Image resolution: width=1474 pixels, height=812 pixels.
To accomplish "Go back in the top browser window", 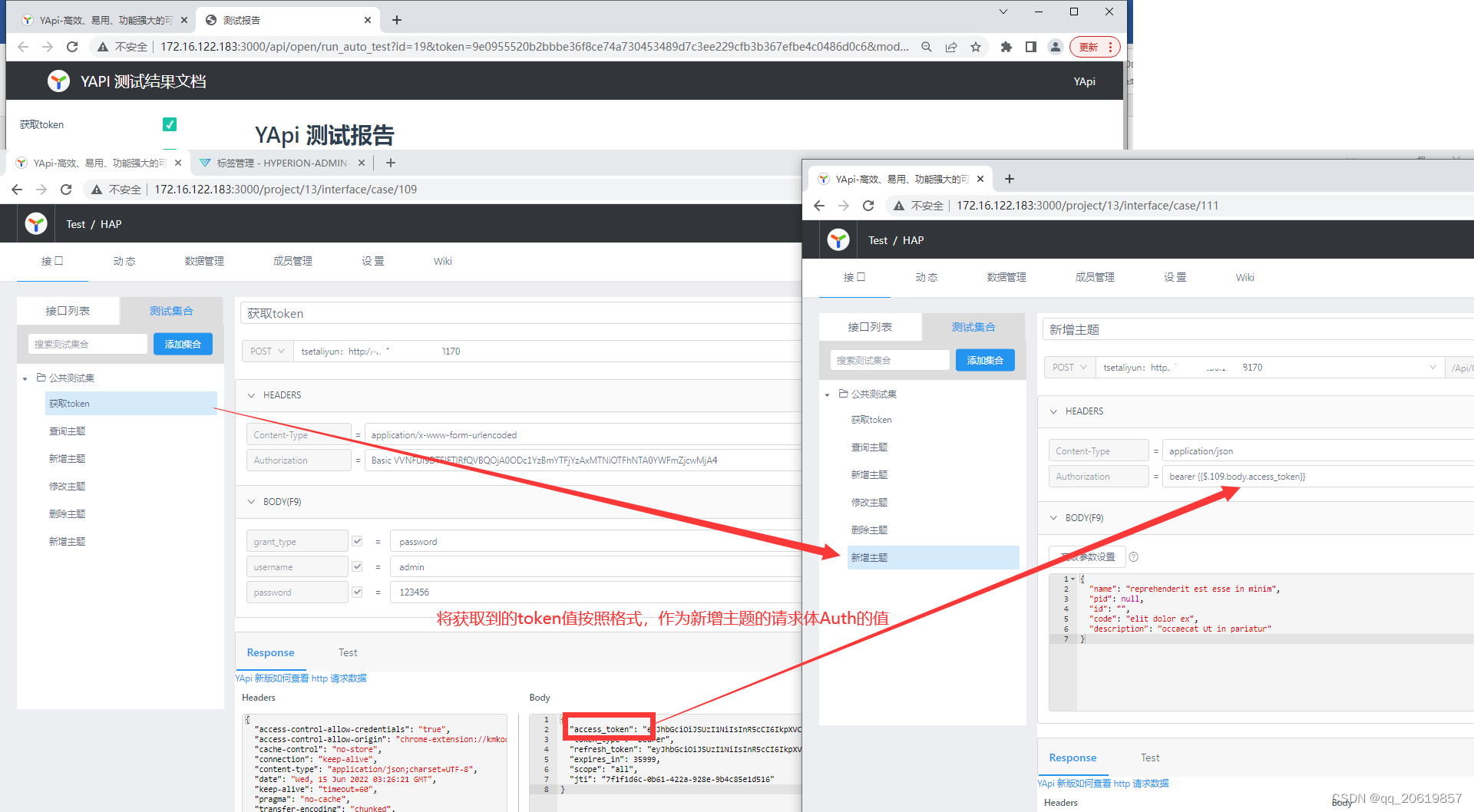I will point(23,47).
